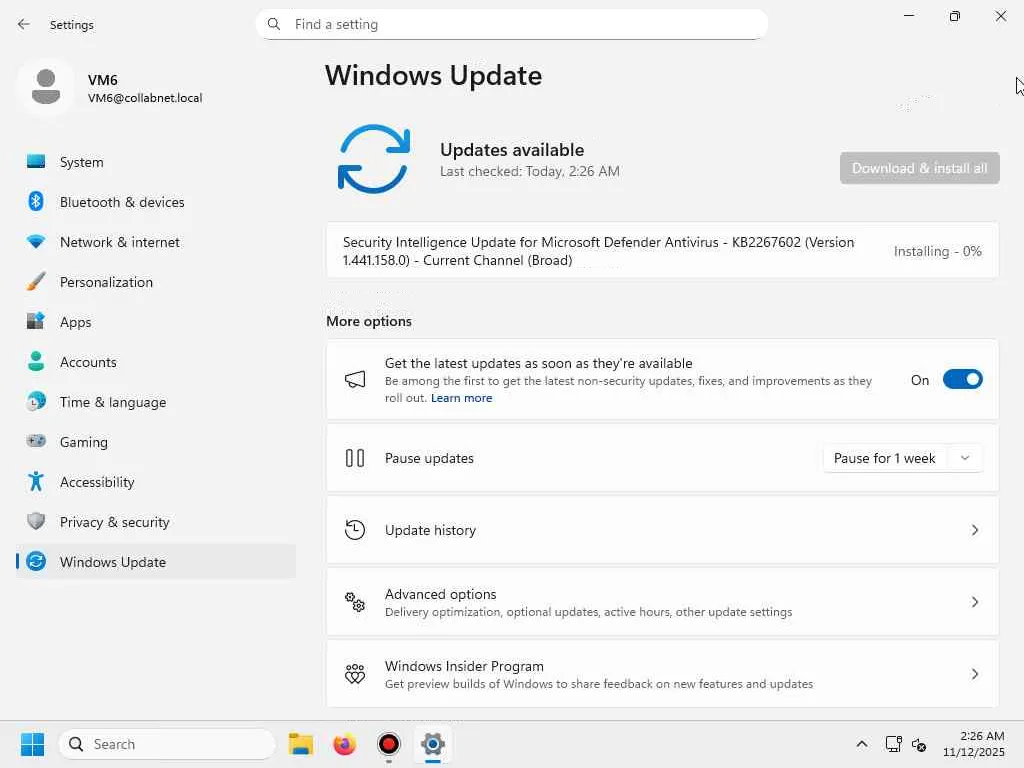
Task: Click the Time & language globe icon
Action: click(x=36, y=401)
